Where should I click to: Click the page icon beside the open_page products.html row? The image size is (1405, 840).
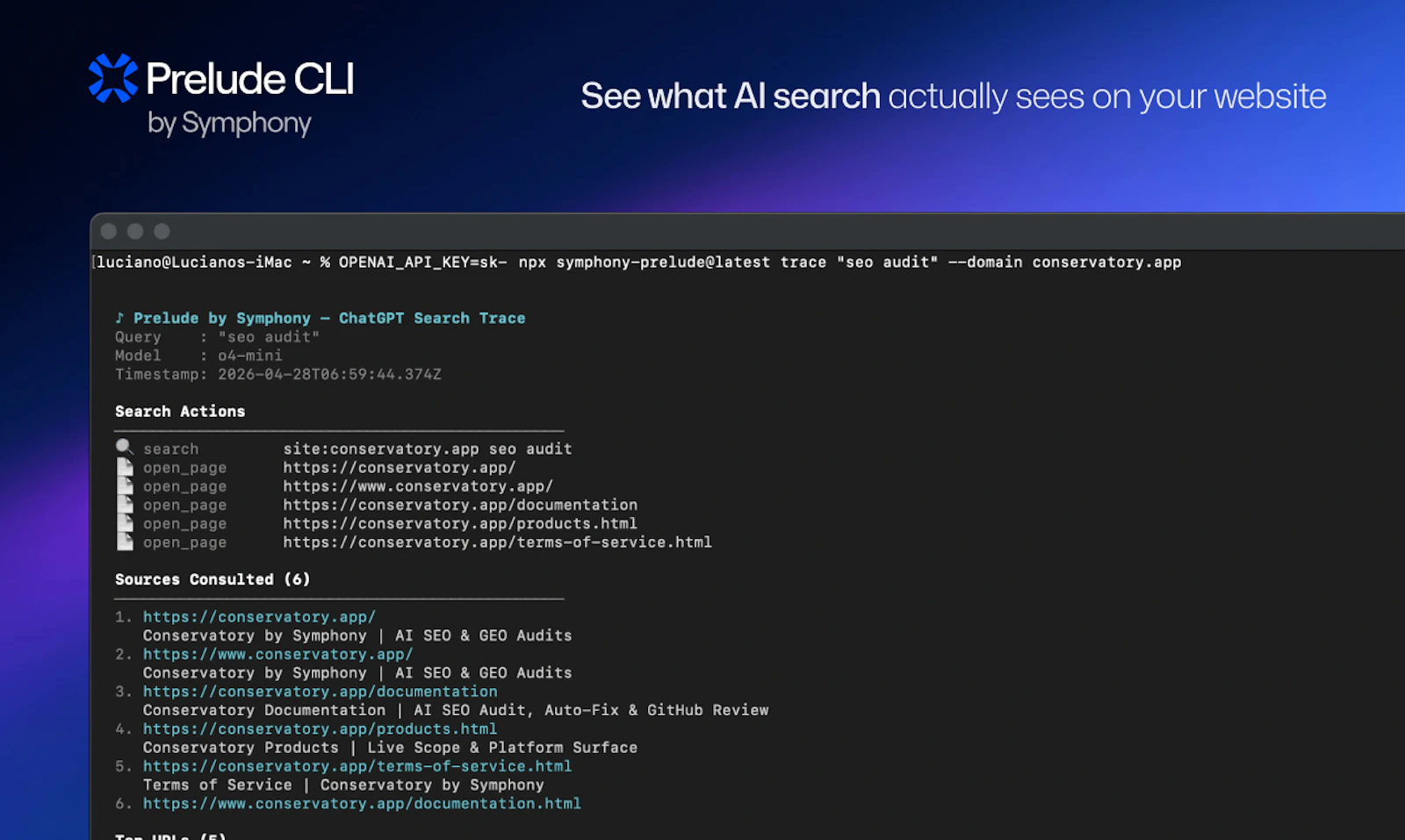pyautogui.click(x=125, y=523)
